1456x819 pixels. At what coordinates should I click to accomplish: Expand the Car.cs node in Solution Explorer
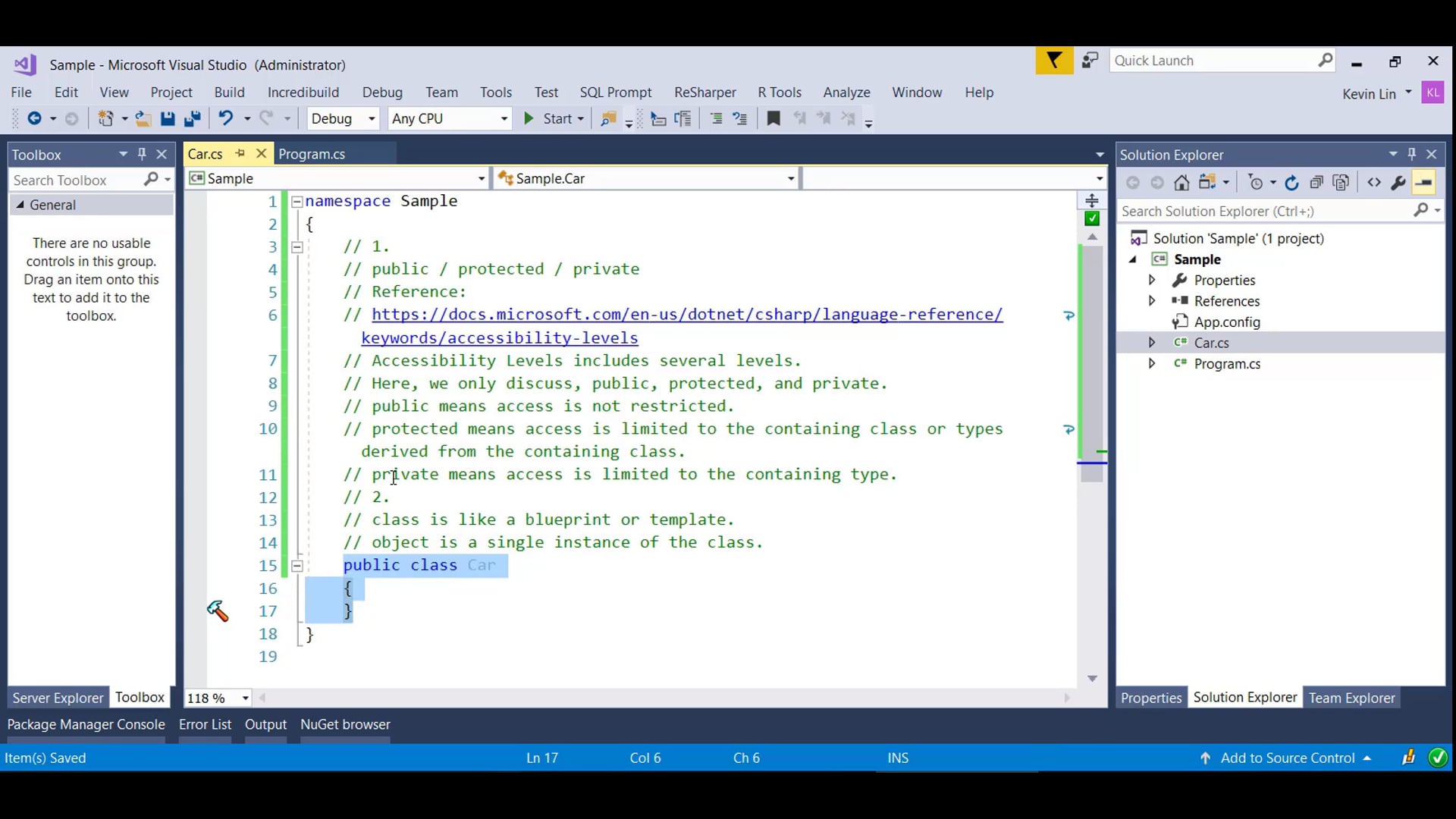[x=1152, y=343]
